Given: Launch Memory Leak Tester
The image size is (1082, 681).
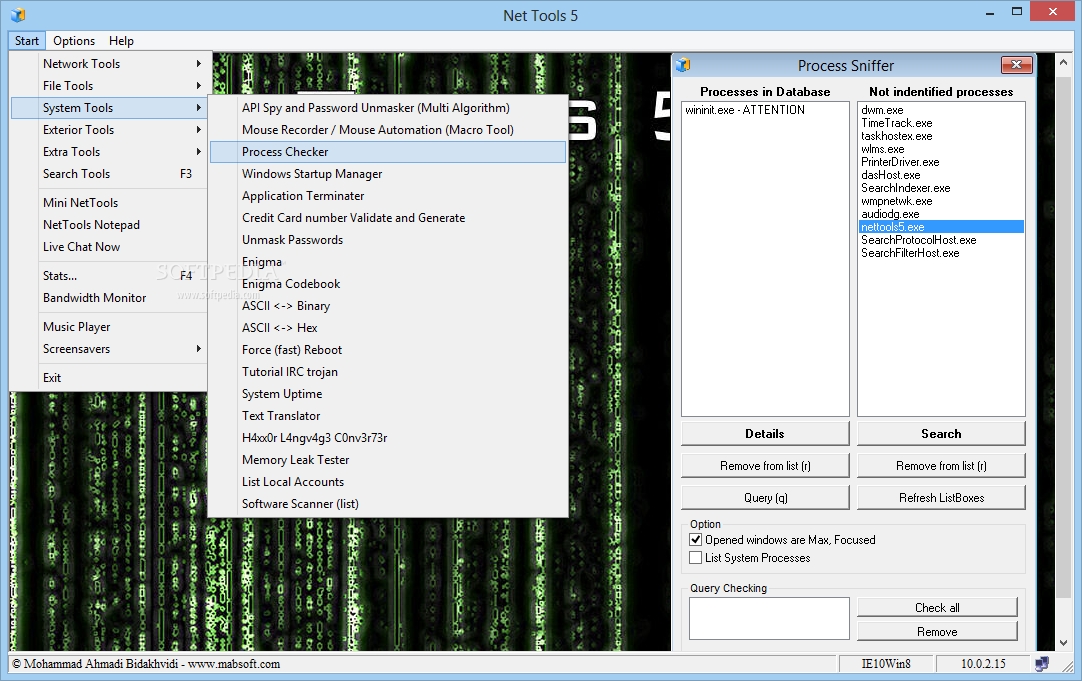Looking at the screenshot, I should click(388, 460).
